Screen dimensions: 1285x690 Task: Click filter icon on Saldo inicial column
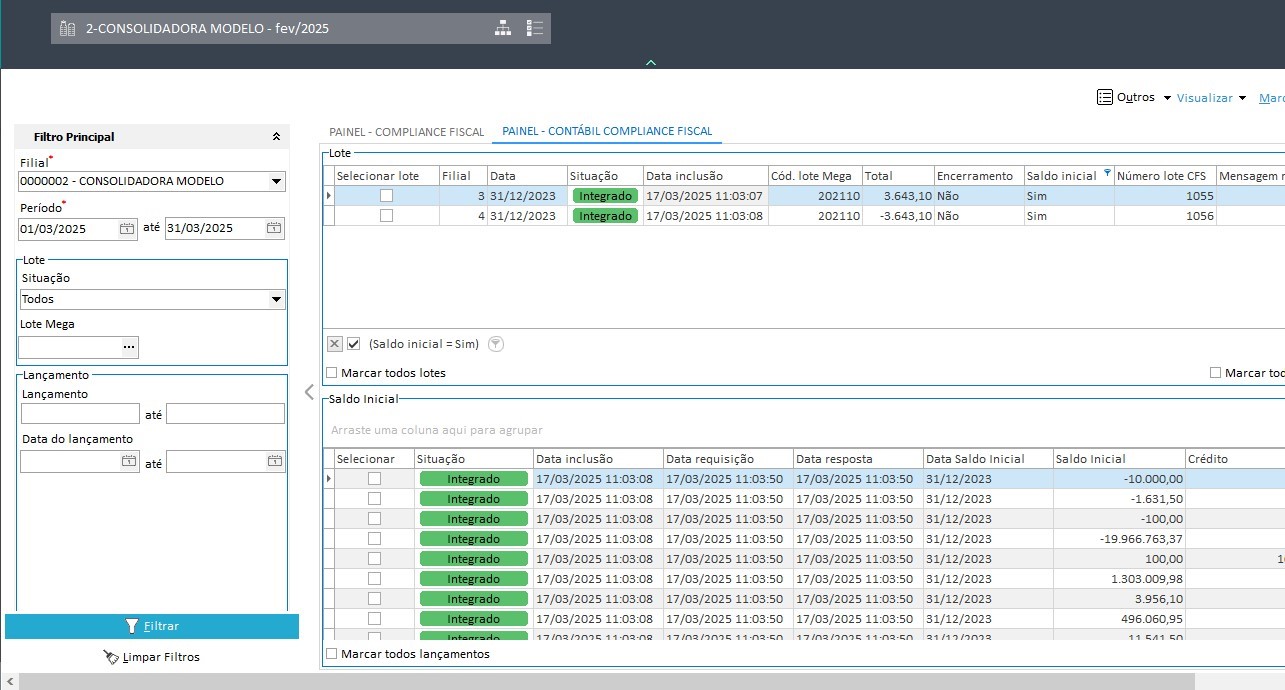(1106, 174)
